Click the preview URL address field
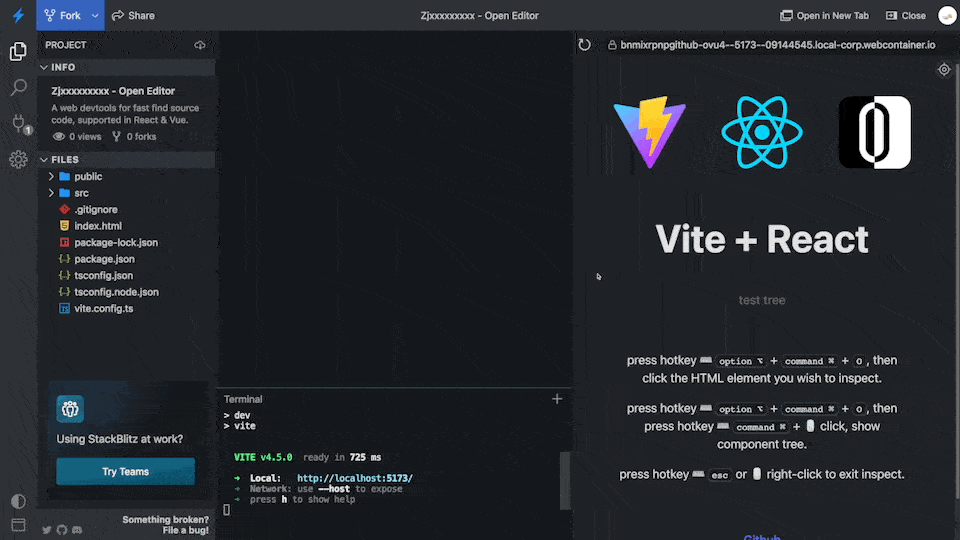960x540 pixels. click(778, 45)
